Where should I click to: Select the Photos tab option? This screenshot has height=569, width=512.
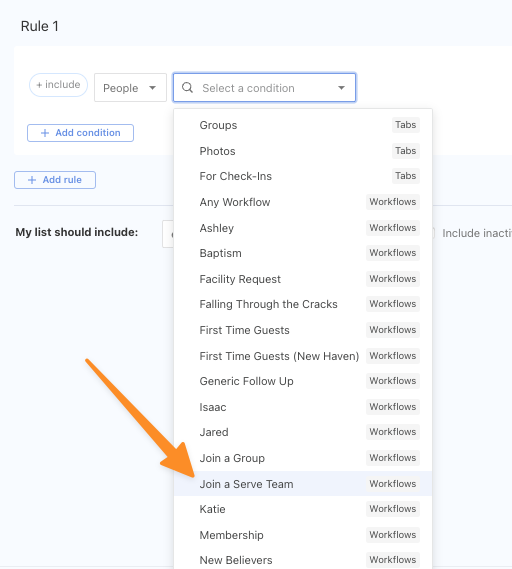pos(303,151)
